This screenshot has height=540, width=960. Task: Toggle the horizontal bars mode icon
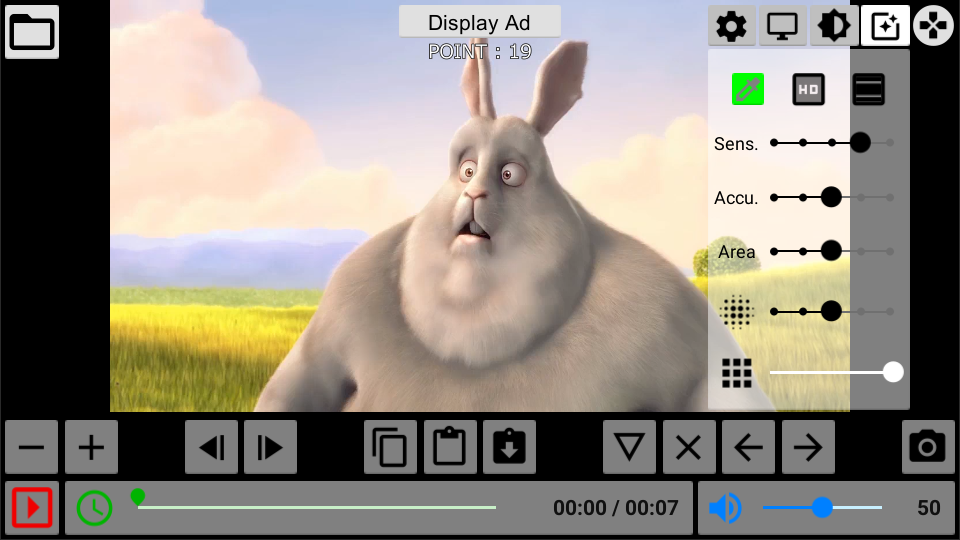coord(868,89)
